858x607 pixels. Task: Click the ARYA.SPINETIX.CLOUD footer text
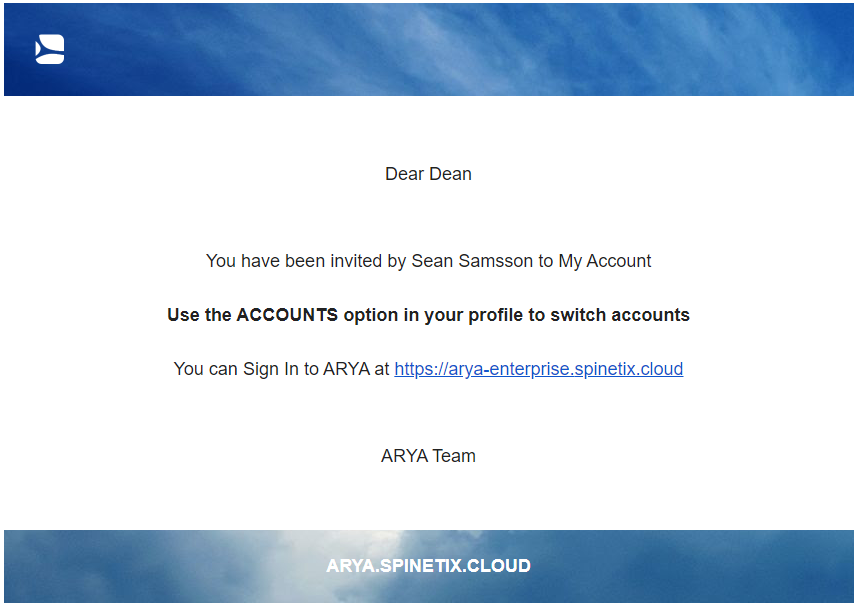click(428, 565)
